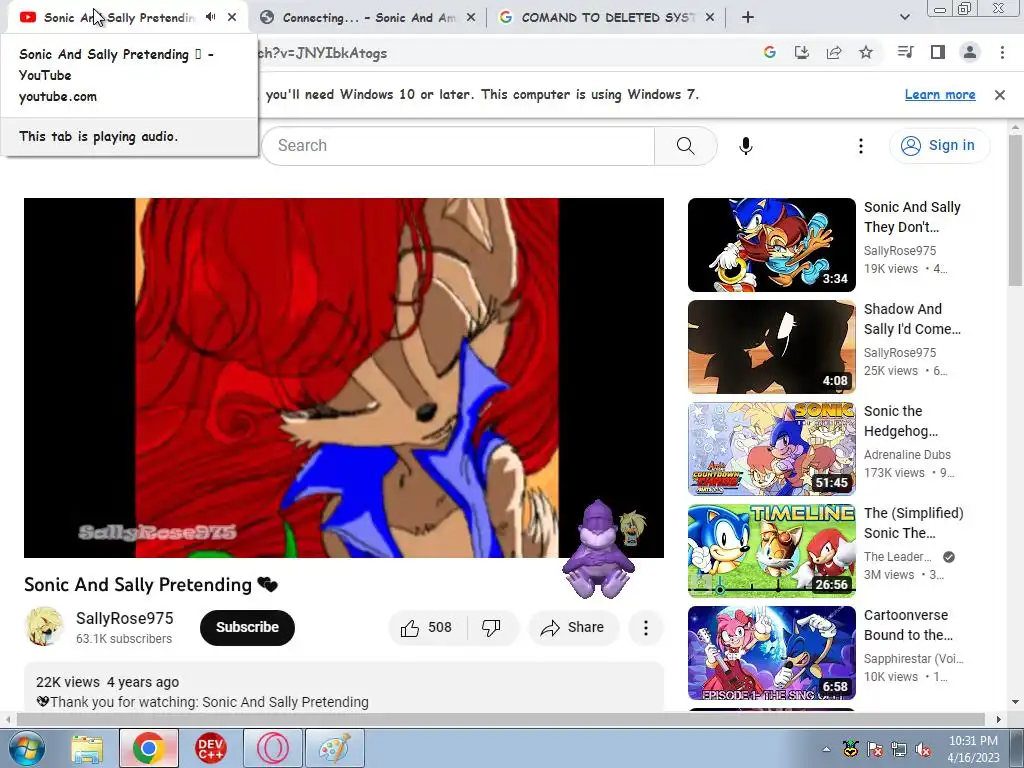This screenshot has height=768, width=1024.
Task: Expand the tab search dropdown arrow
Action: click(x=904, y=18)
